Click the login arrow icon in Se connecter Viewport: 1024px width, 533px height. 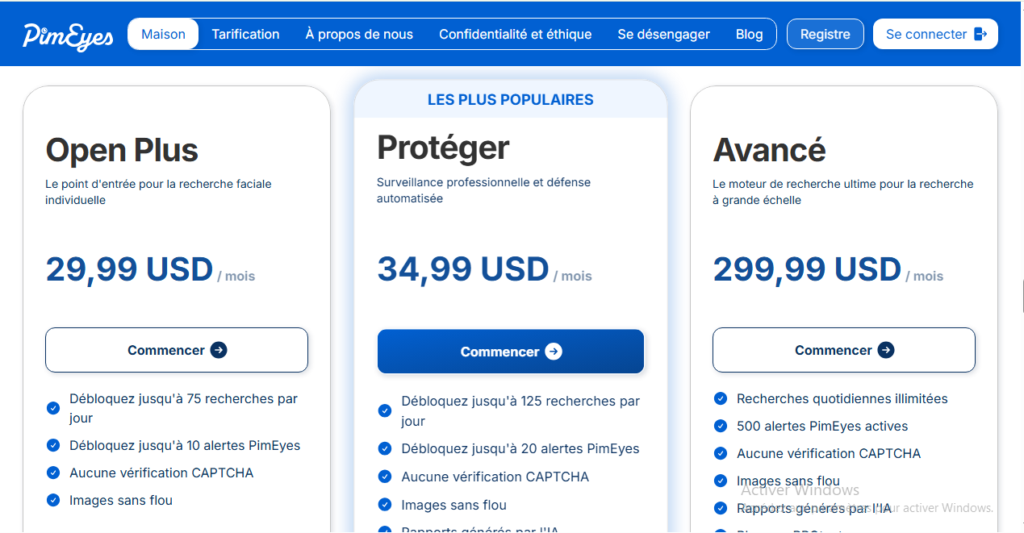tap(980, 34)
